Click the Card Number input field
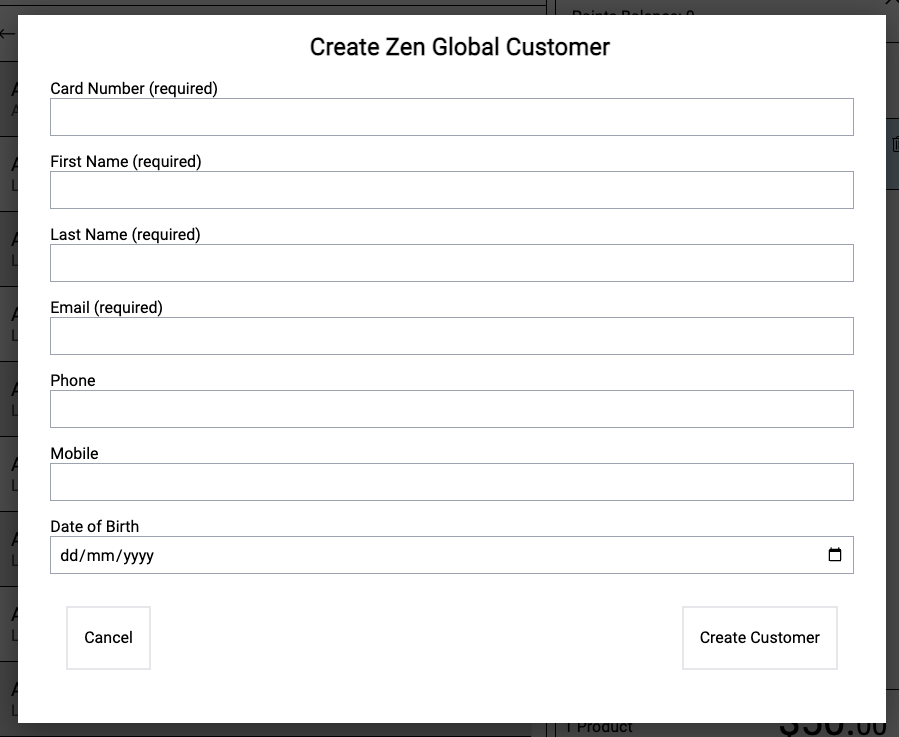The image size is (899, 737). click(x=451, y=116)
